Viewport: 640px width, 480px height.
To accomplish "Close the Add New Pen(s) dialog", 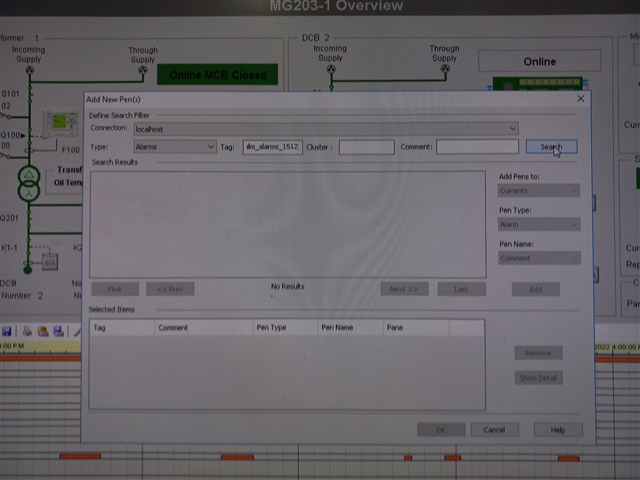I will click(580, 99).
